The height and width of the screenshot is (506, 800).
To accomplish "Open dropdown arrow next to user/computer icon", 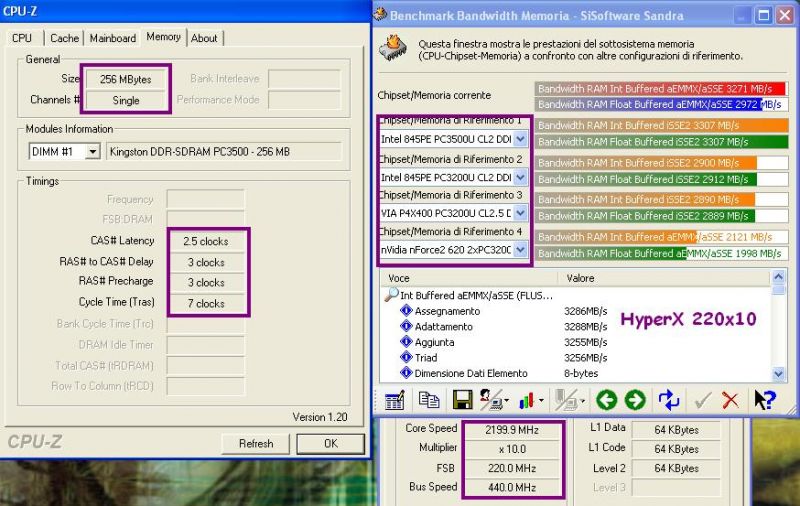I will pyautogui.click(x=506, y=401).
